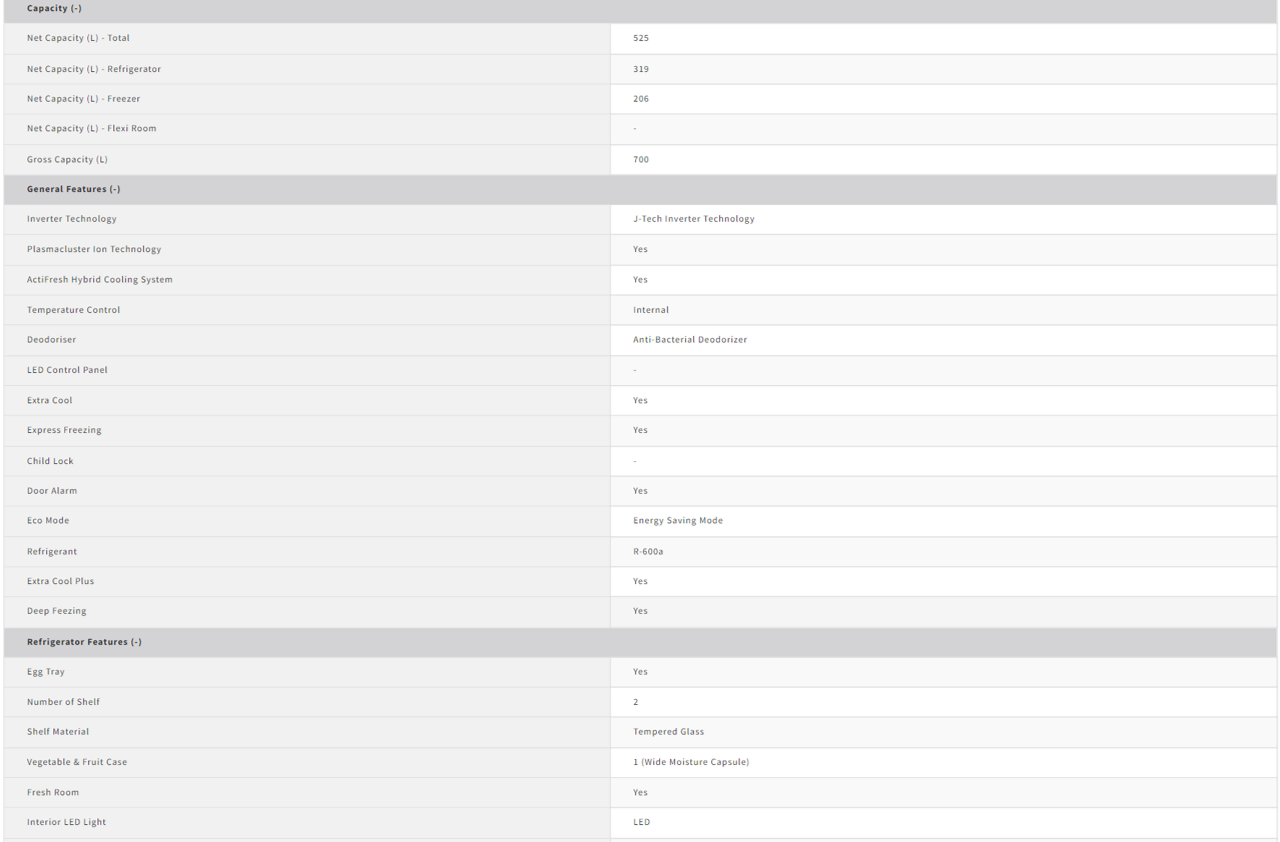
Task: Collapse the Capacity section header
Action: [54, 8]
